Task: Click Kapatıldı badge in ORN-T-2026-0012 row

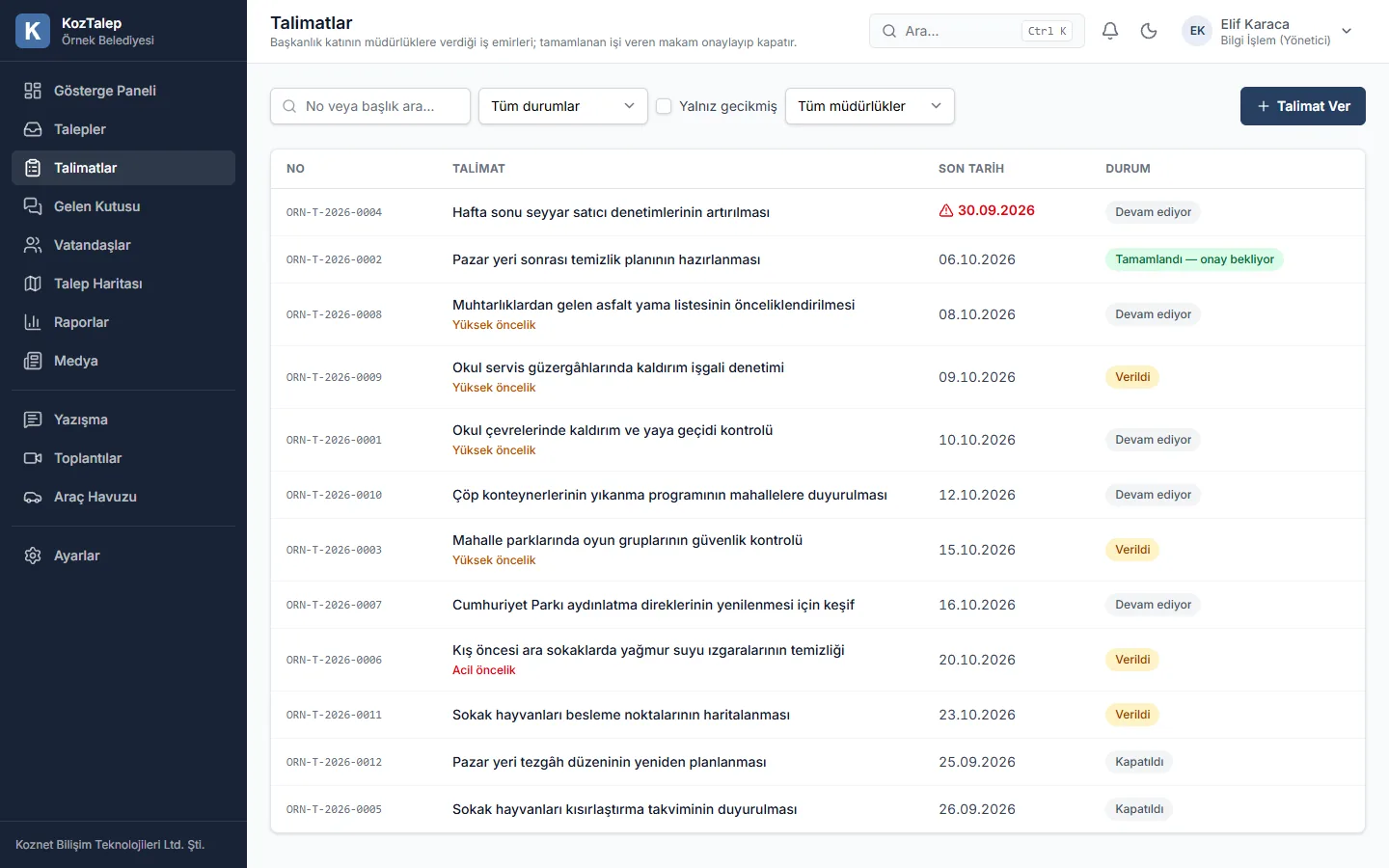Action: [x=1139, y=762]
